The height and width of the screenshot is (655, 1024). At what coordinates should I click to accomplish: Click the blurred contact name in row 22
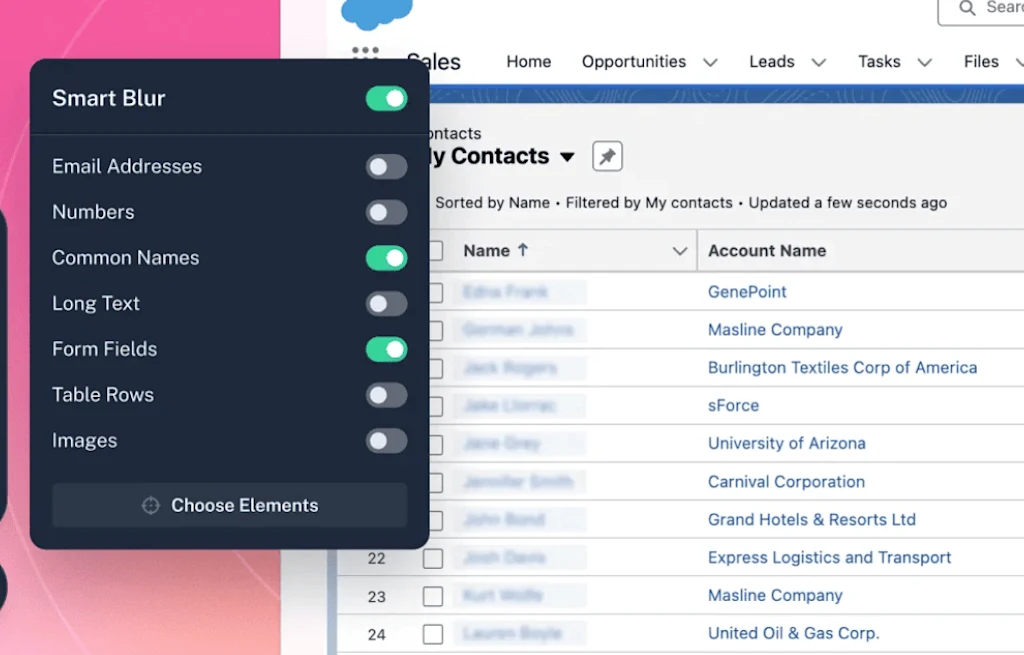[504, 558]
